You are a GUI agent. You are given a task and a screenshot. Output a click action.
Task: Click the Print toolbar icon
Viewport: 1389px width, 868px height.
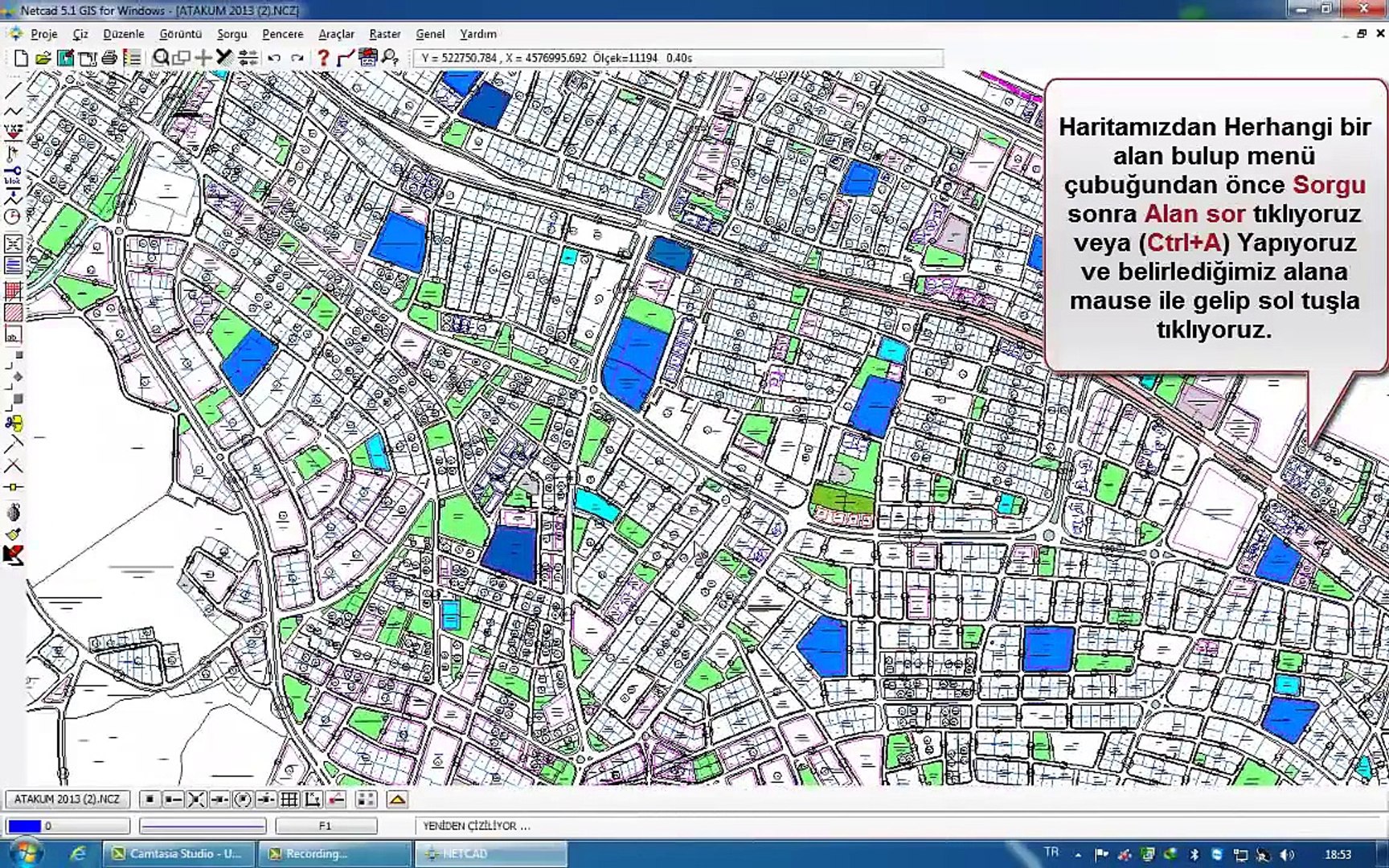(109, 58)
